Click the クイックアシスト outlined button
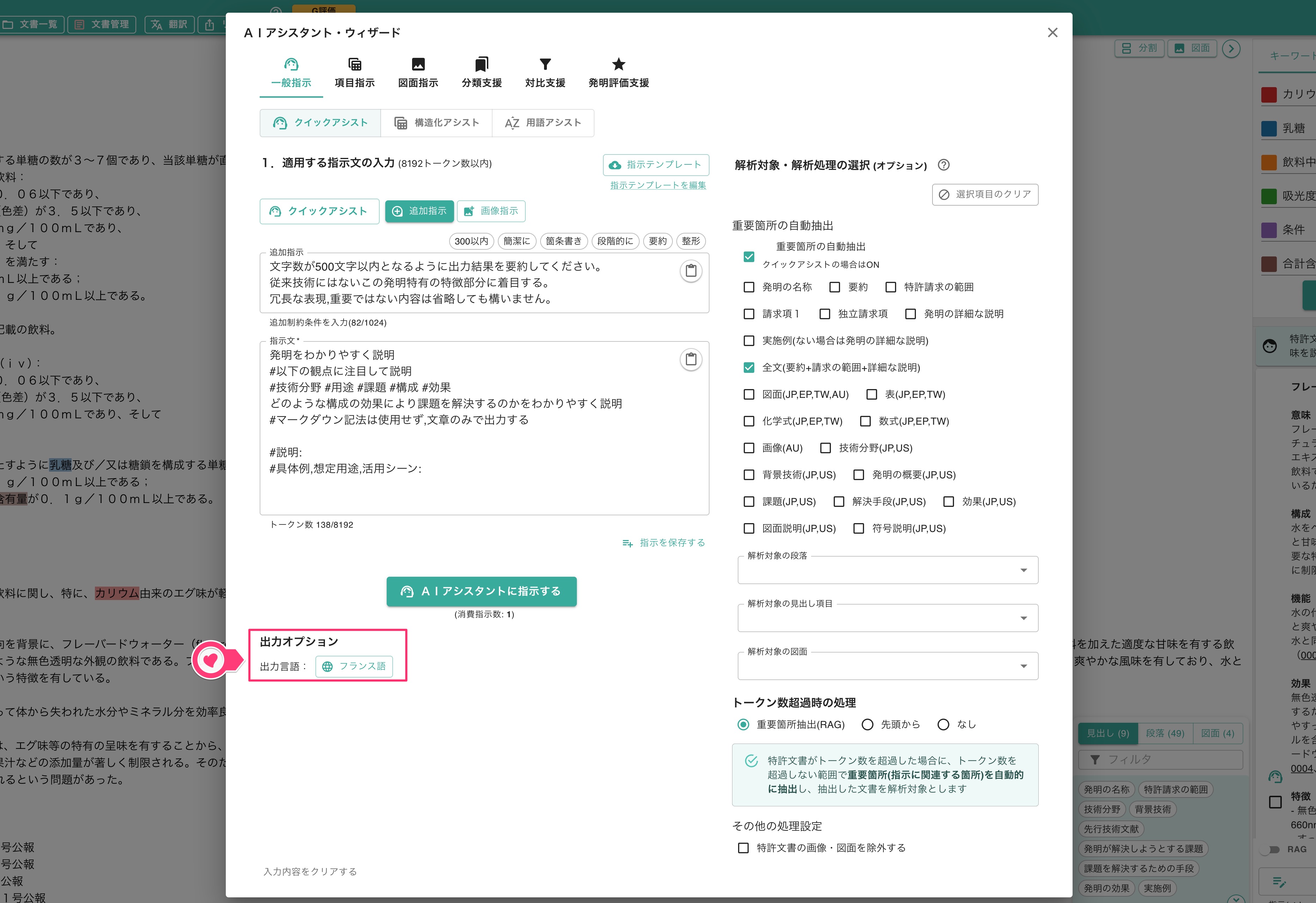Screen dimensions: 1316x903 pyautogui.click(x=319, y=211)
